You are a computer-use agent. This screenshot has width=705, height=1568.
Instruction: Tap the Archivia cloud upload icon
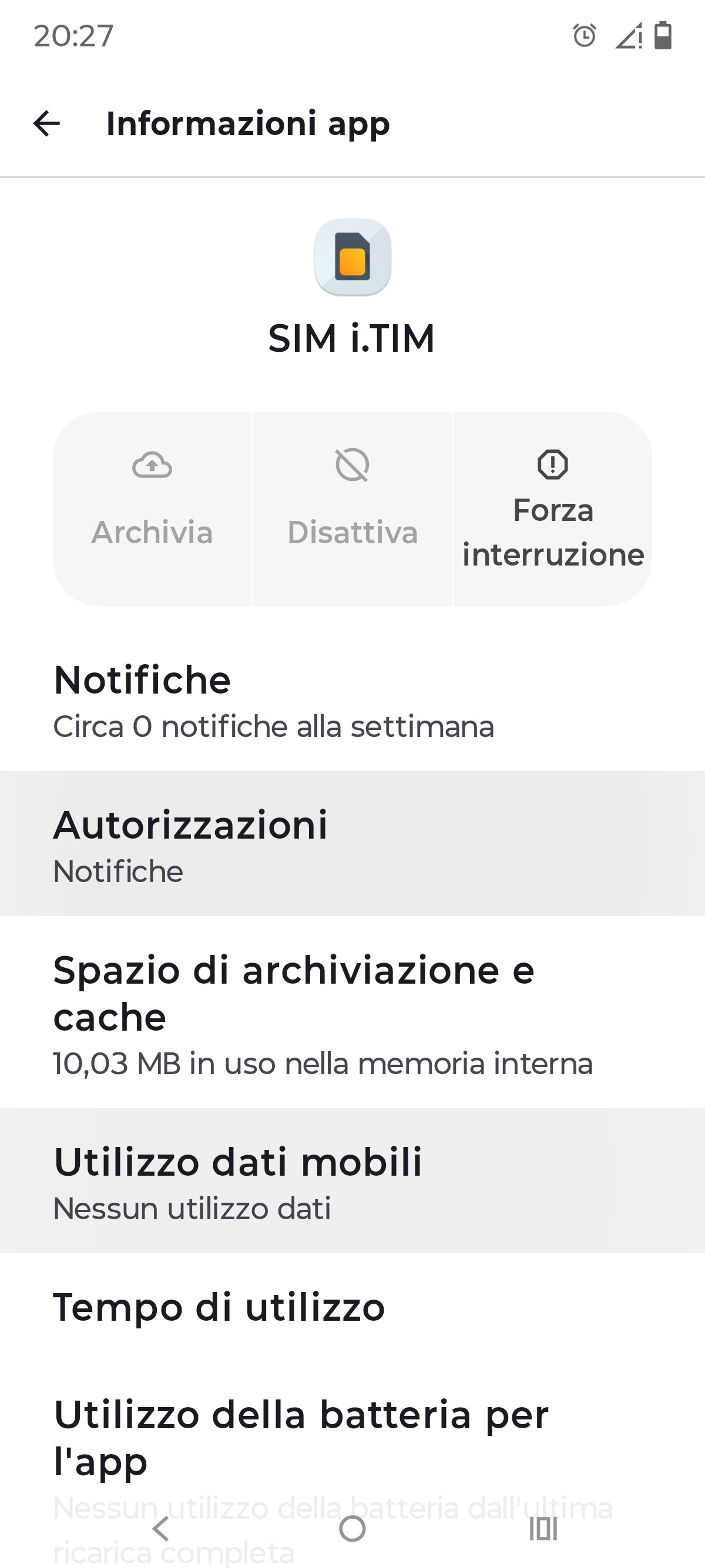tap(152, 466)
